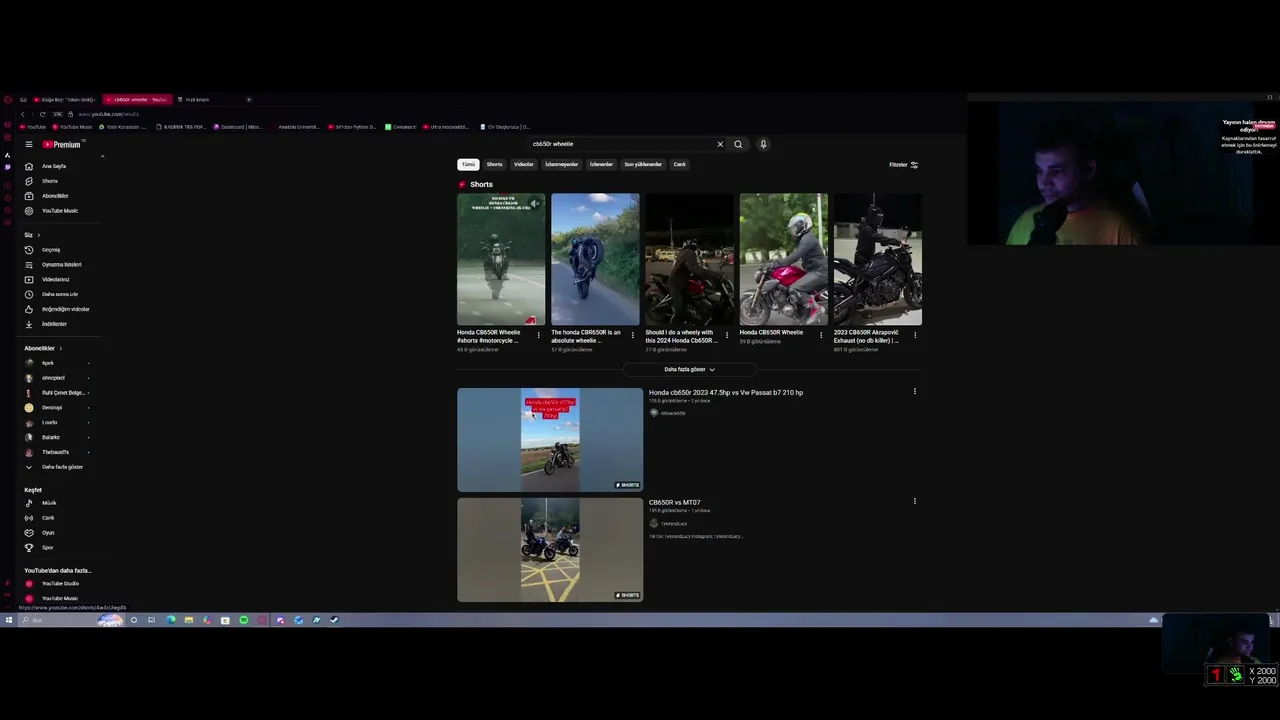
Task: Open YouTube Studio link in sidebar
Action: pos(60,584)
